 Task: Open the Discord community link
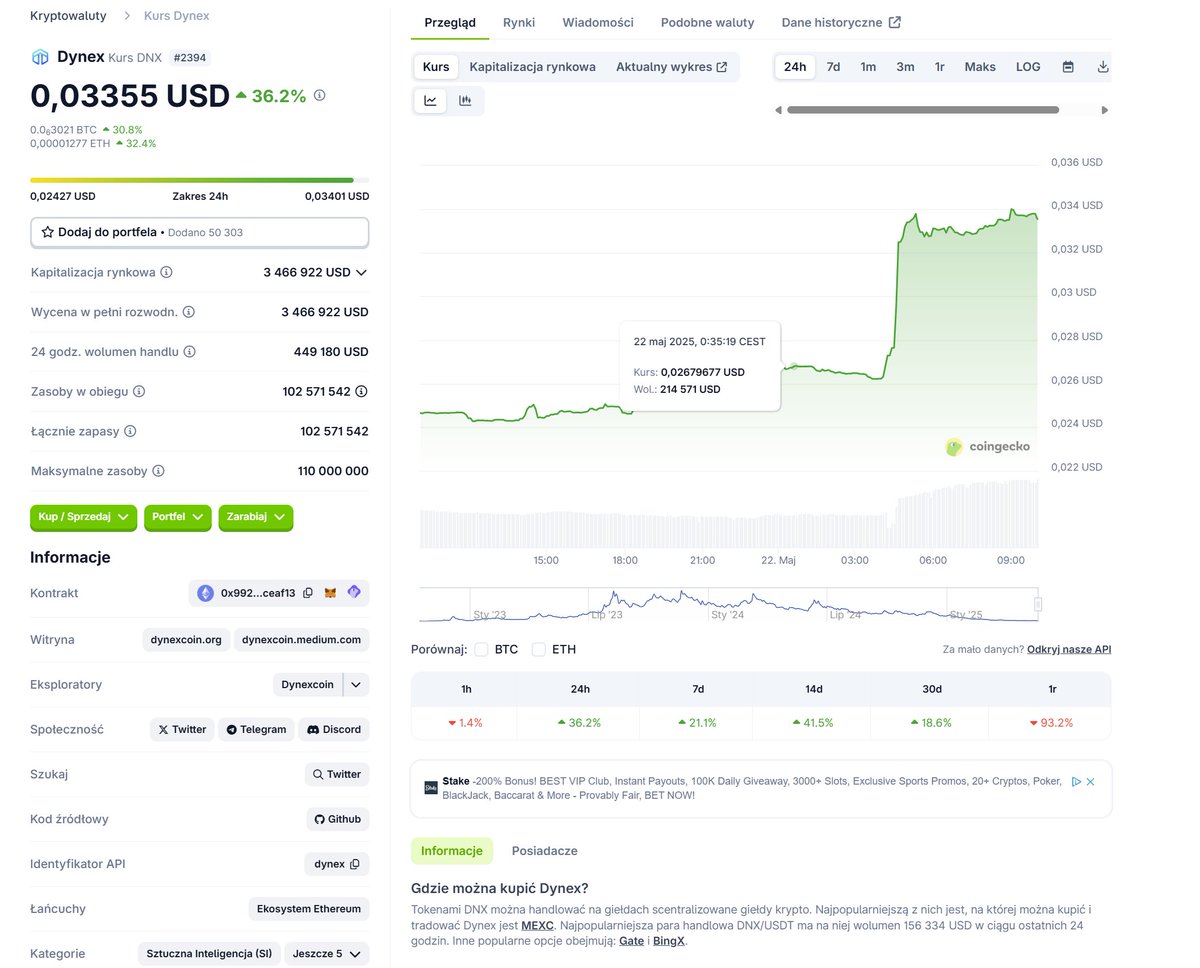[x=334, y=730]
